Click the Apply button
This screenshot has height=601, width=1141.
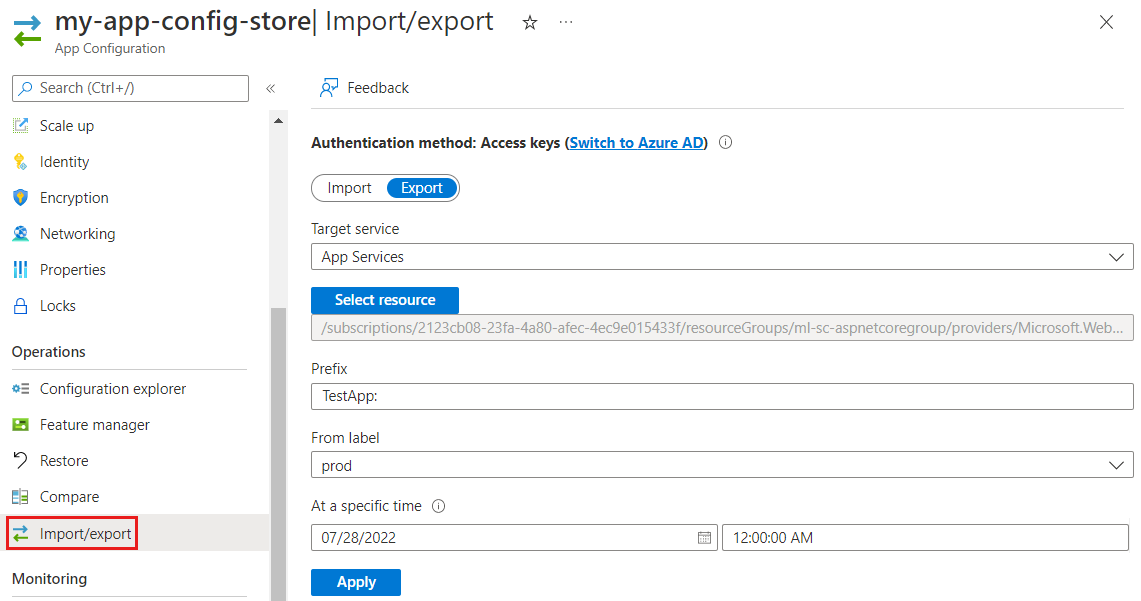355,582
